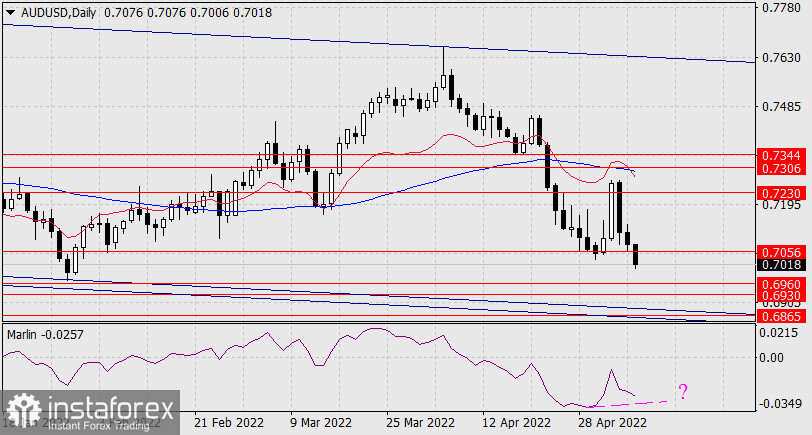Click the 0.00 oscillator zero level value

pyautogui.click(x=773, y=357)
